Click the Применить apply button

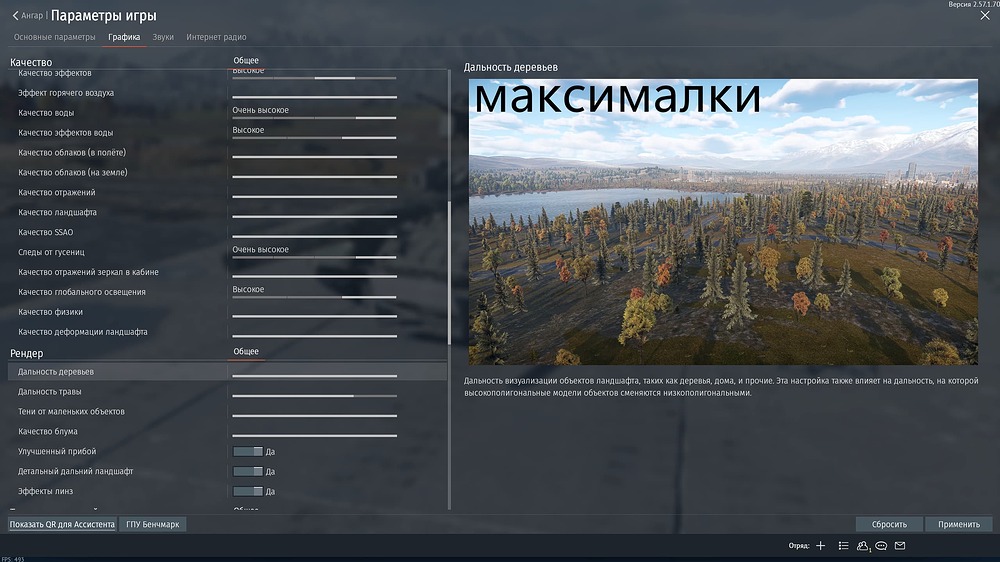[959, 524]
